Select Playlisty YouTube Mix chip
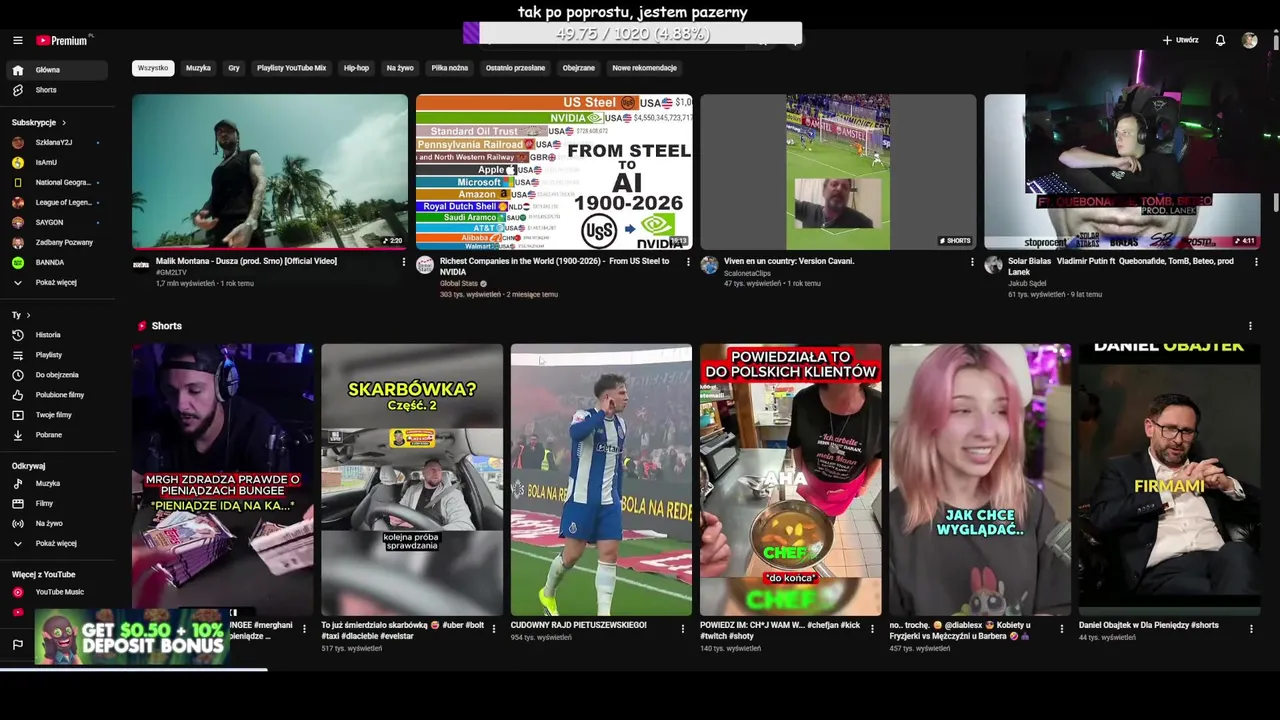1280x720 pixels. [x=291, y=68]
